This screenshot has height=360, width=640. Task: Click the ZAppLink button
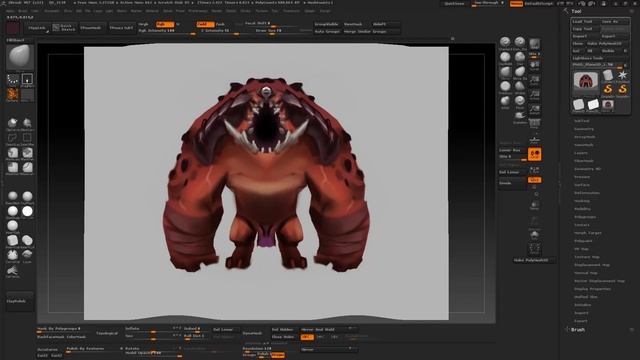click(37, 28)
